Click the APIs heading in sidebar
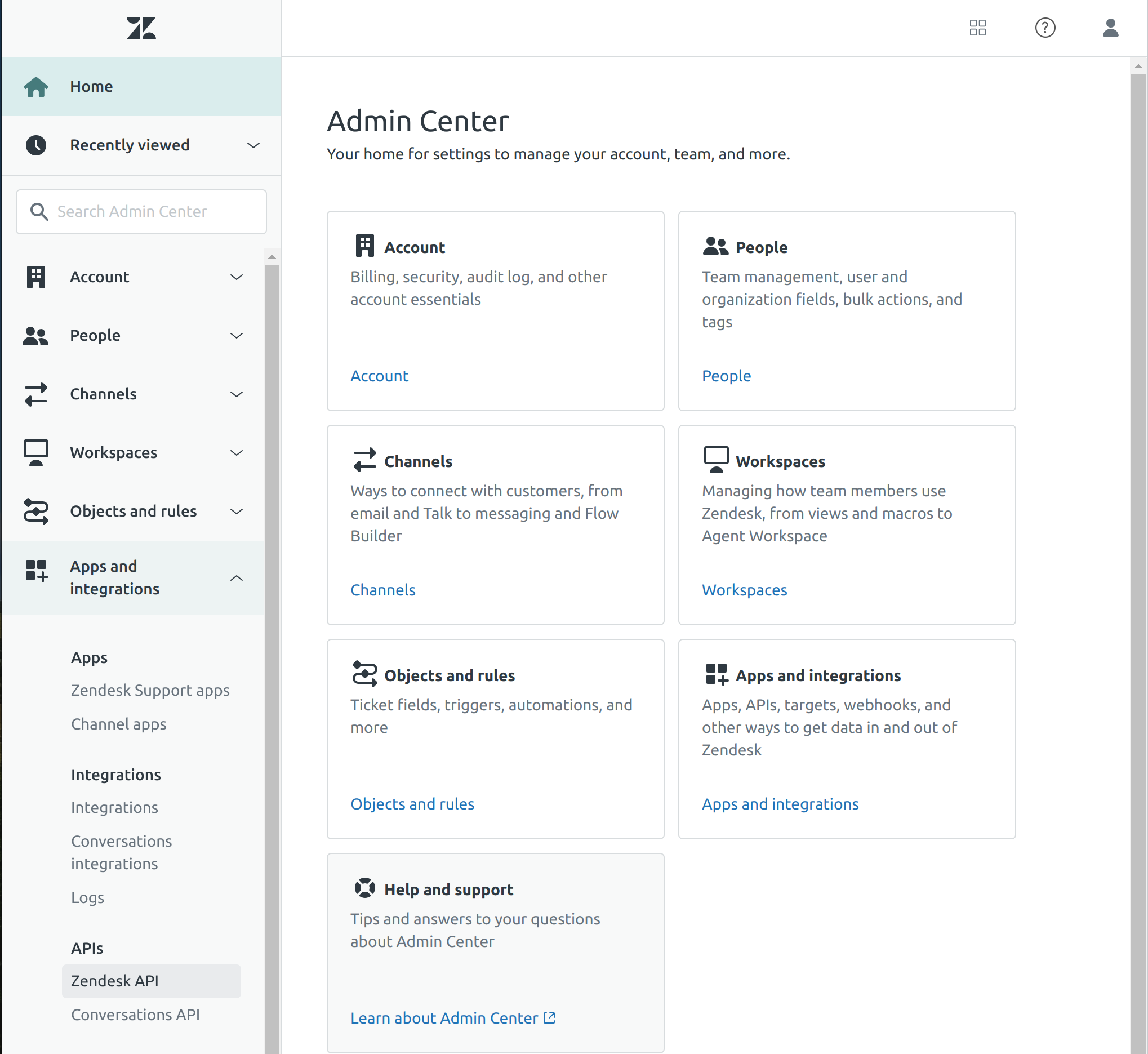 (87, 948)
